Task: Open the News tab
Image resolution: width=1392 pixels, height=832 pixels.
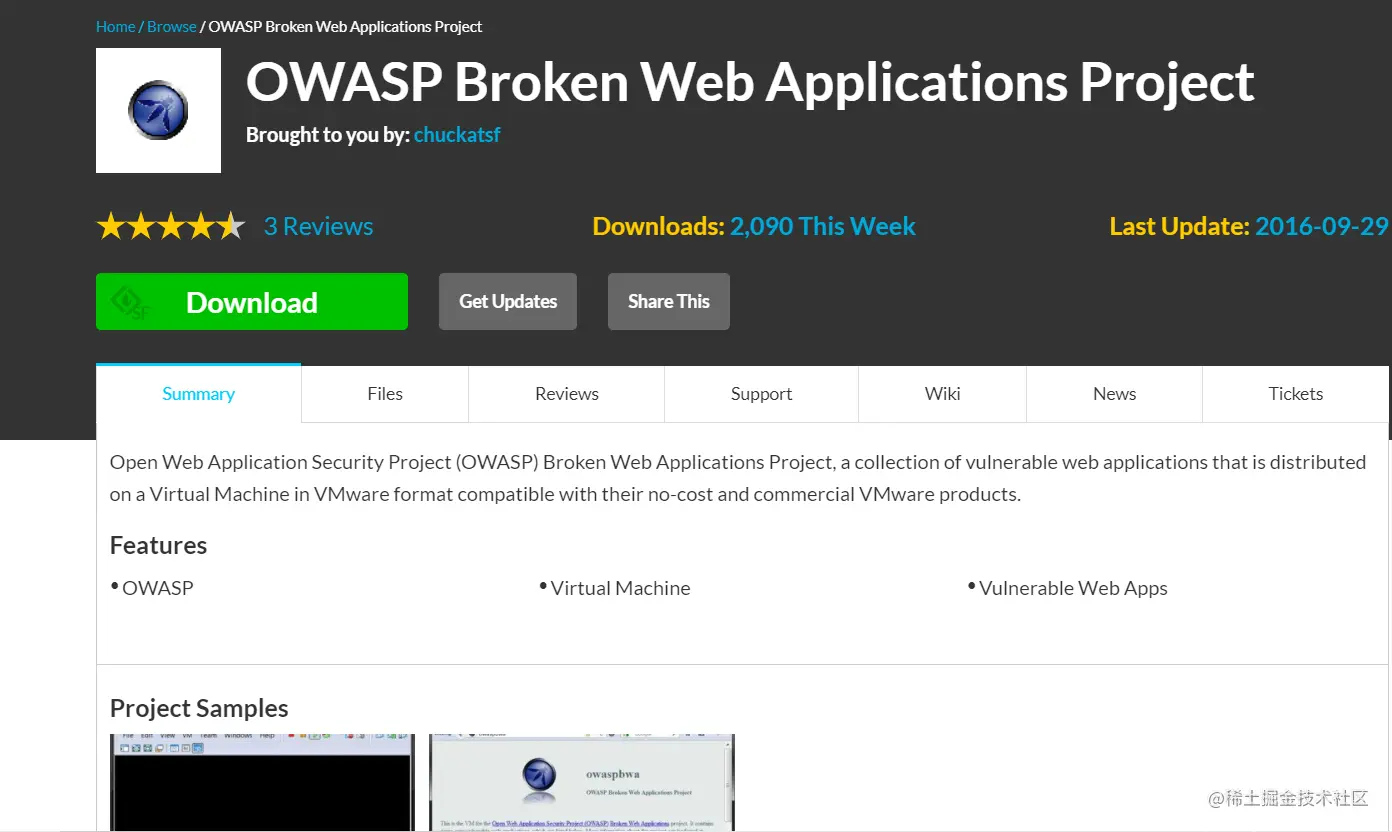Action: click(1114, 394)
